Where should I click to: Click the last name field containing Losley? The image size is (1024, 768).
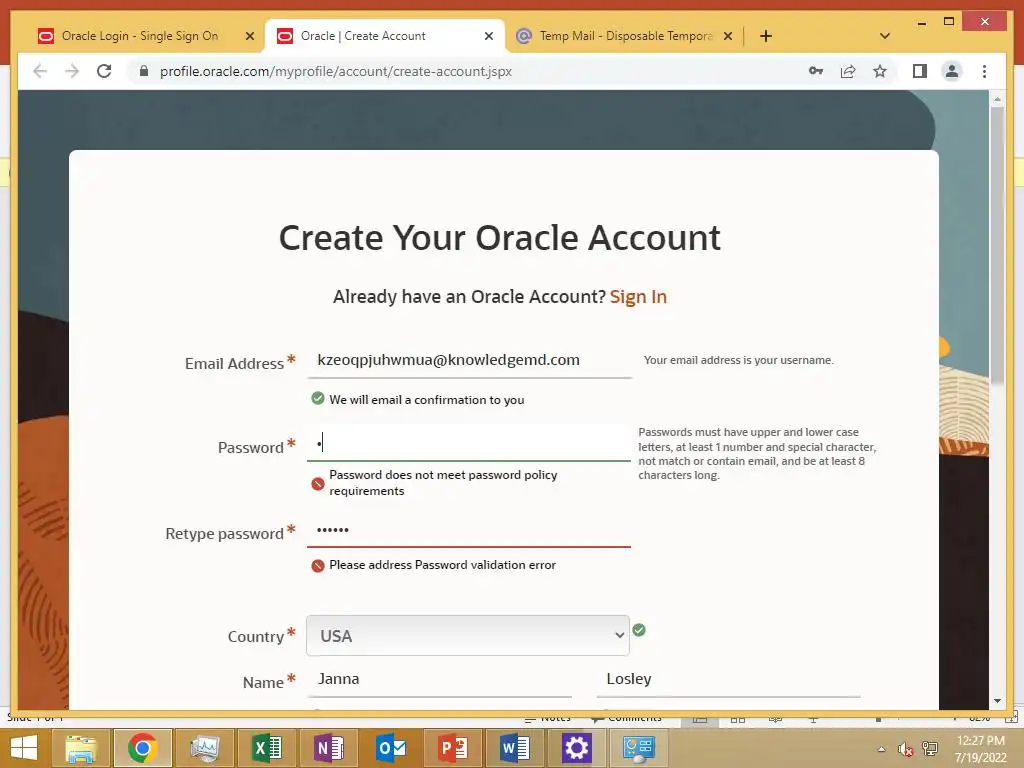[729, 679]
